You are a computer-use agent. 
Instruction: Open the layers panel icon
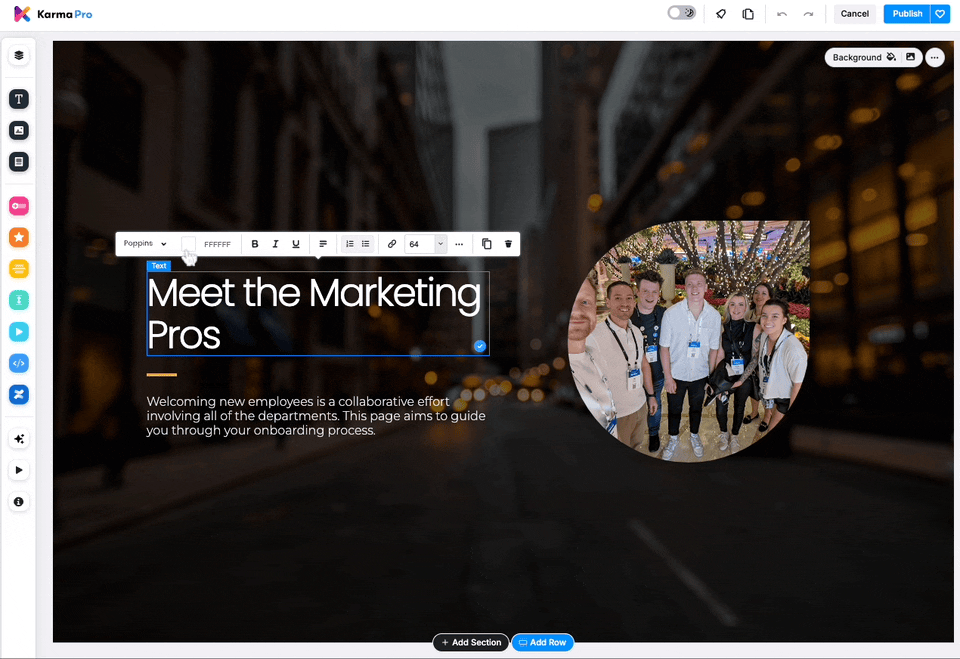19,56
